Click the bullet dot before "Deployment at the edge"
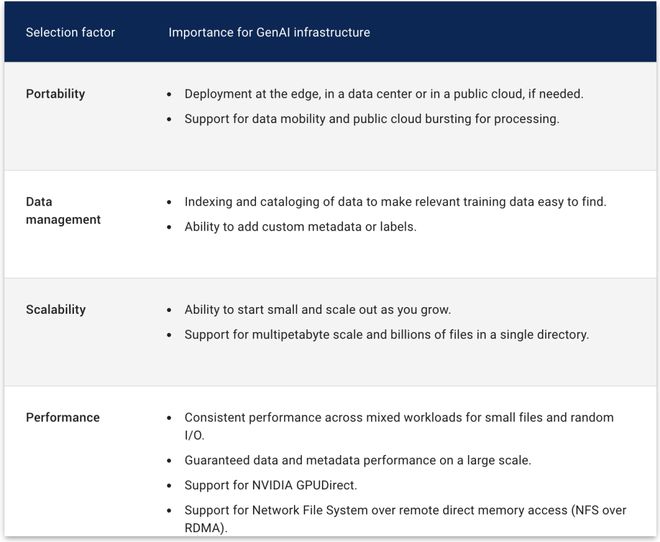This screenshot has width=660, height=542. click(x=169, y=95)
